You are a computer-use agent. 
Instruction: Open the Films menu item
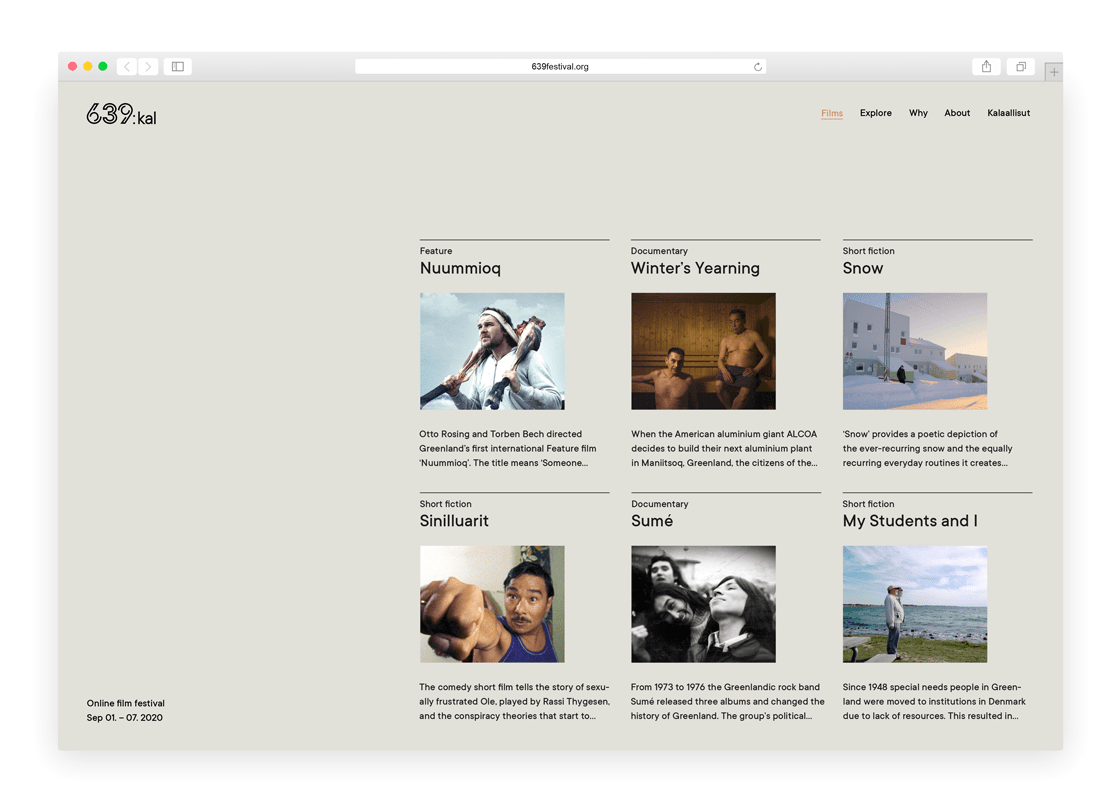831,113
